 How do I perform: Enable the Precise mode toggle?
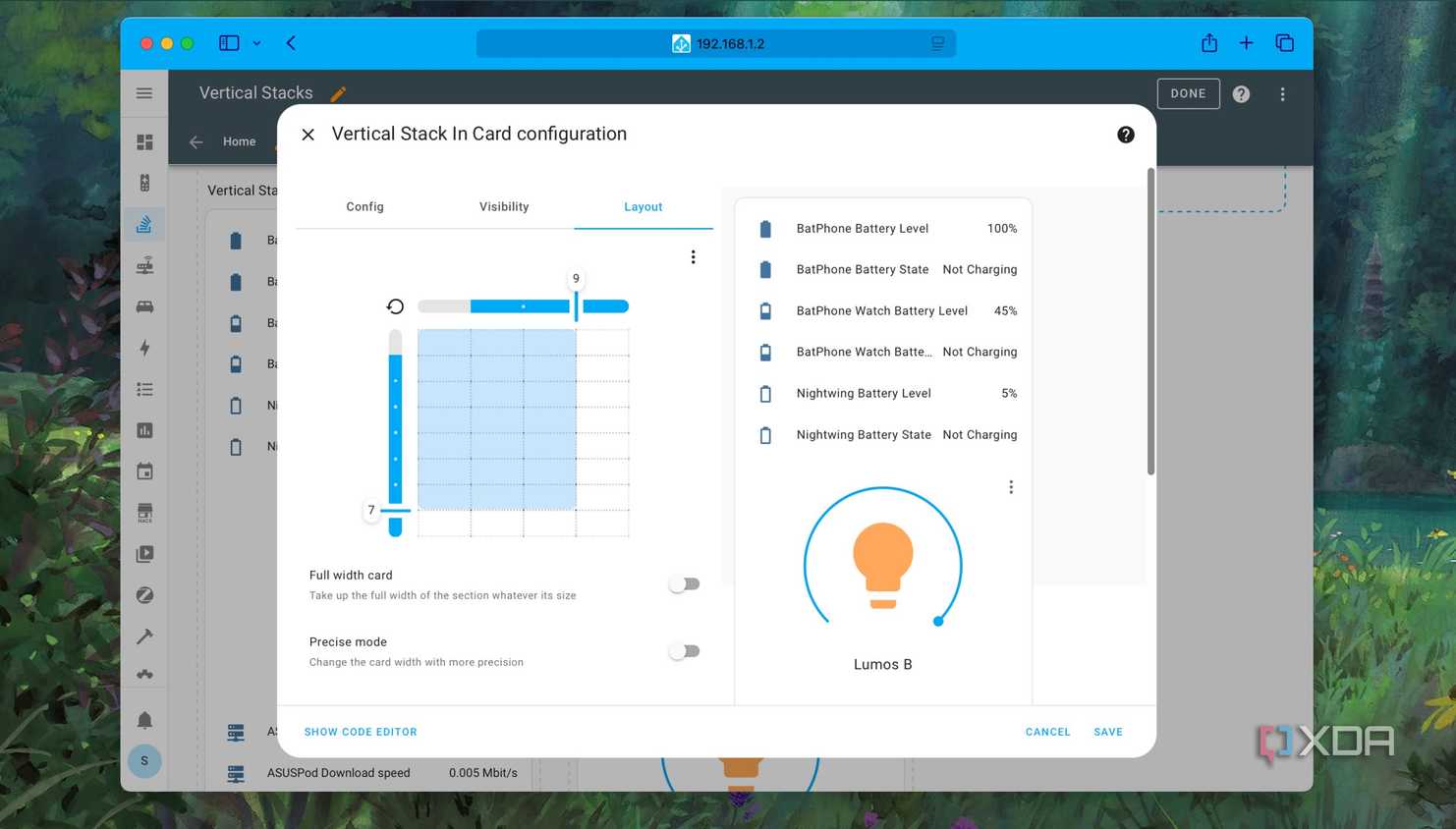click(x=684, y=651)
